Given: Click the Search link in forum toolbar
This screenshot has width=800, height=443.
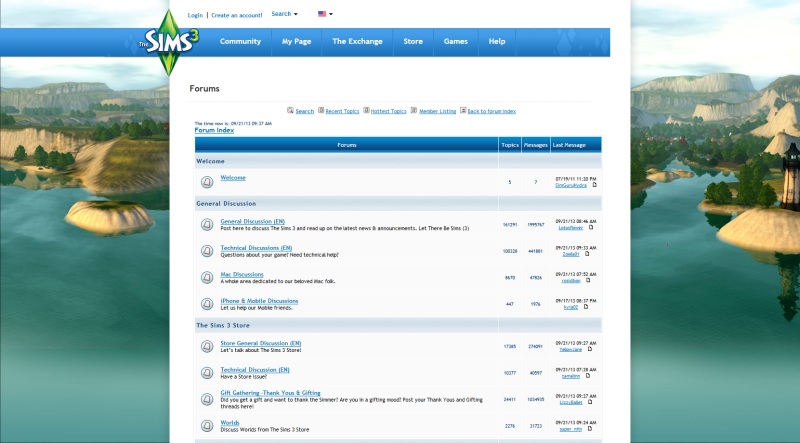Looking at the screenshot, I should [305, 111].
